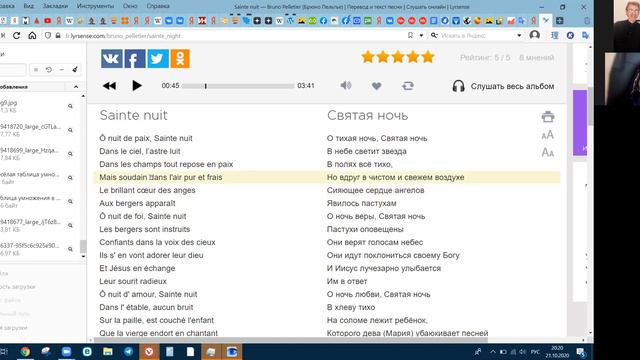Select line 'Et Jésus en échange'
Image resolution: width=640 pixels, height=360 pixels.
(x=137, y=268)
